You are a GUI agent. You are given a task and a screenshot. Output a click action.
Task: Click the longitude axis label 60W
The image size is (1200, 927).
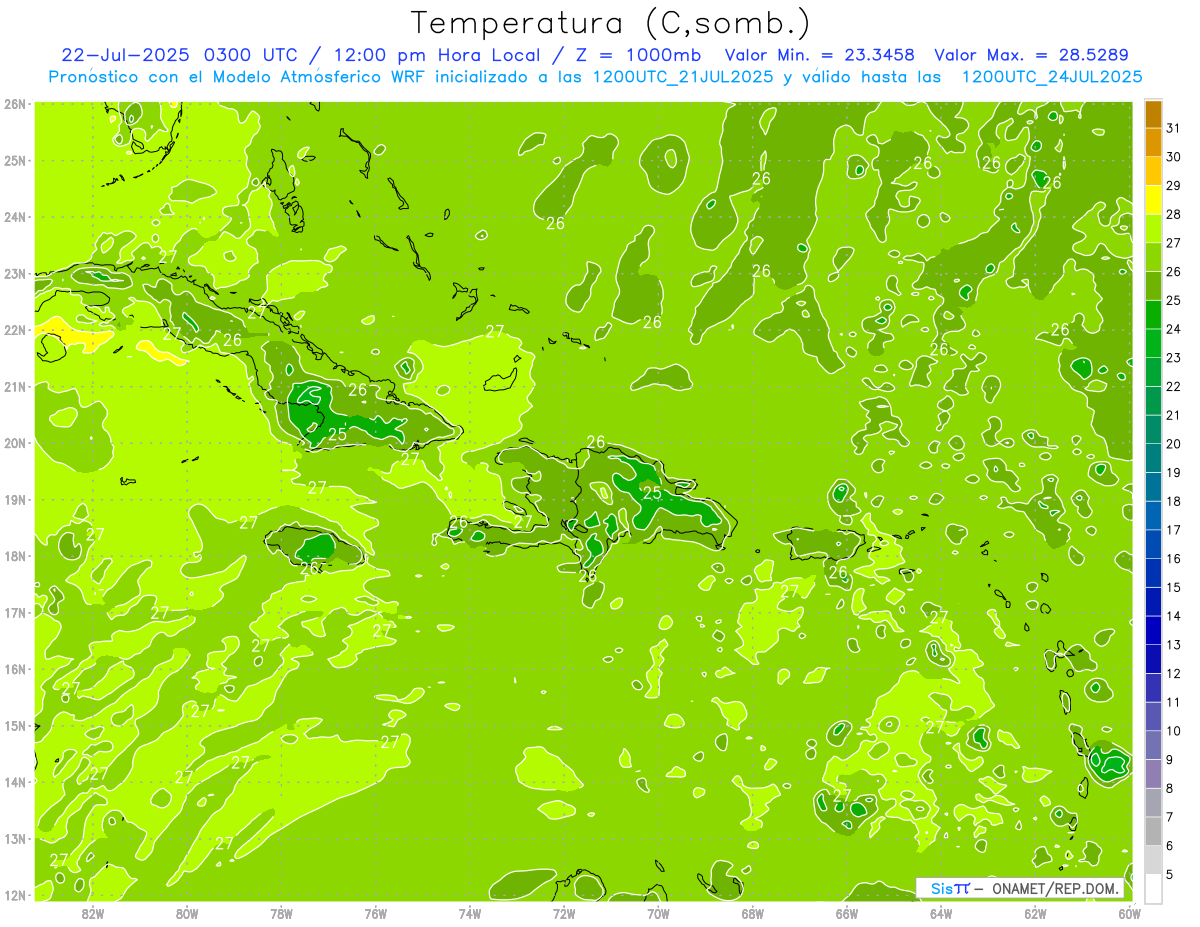tap(1129, 913)
